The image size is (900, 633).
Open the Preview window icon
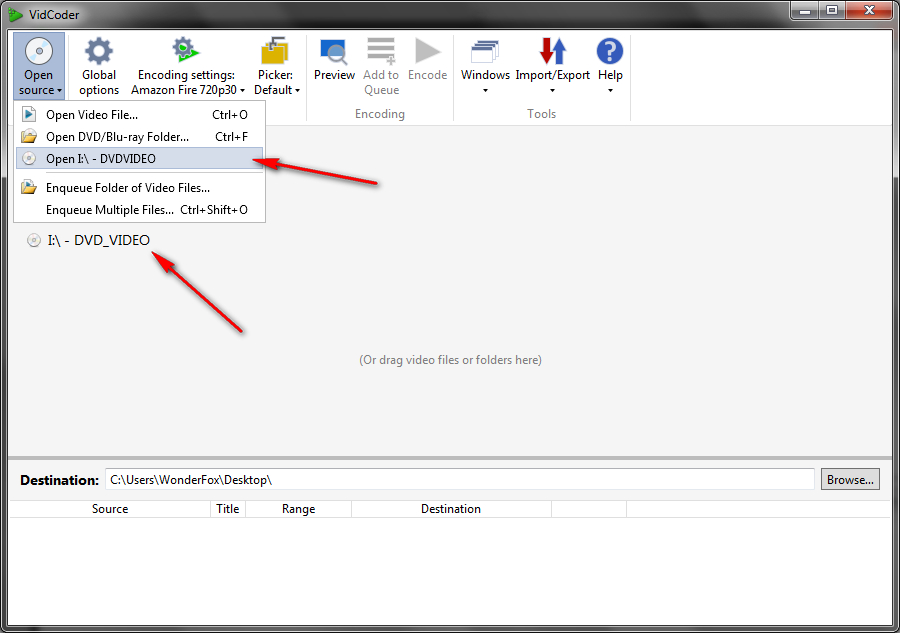pyautogui.click(x=333, y=52)
